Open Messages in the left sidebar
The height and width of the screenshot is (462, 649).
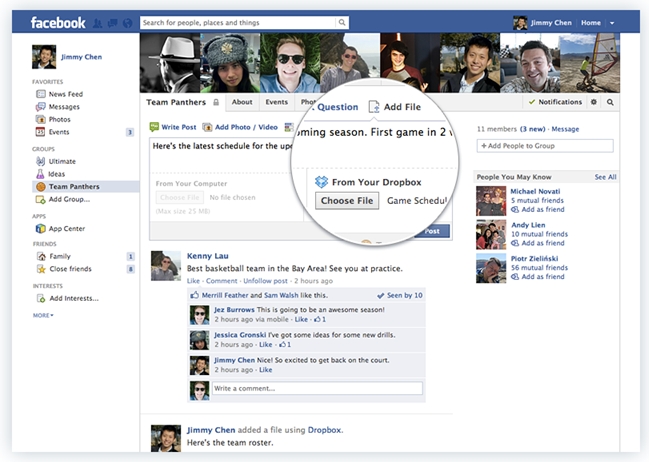click(64, 107)
